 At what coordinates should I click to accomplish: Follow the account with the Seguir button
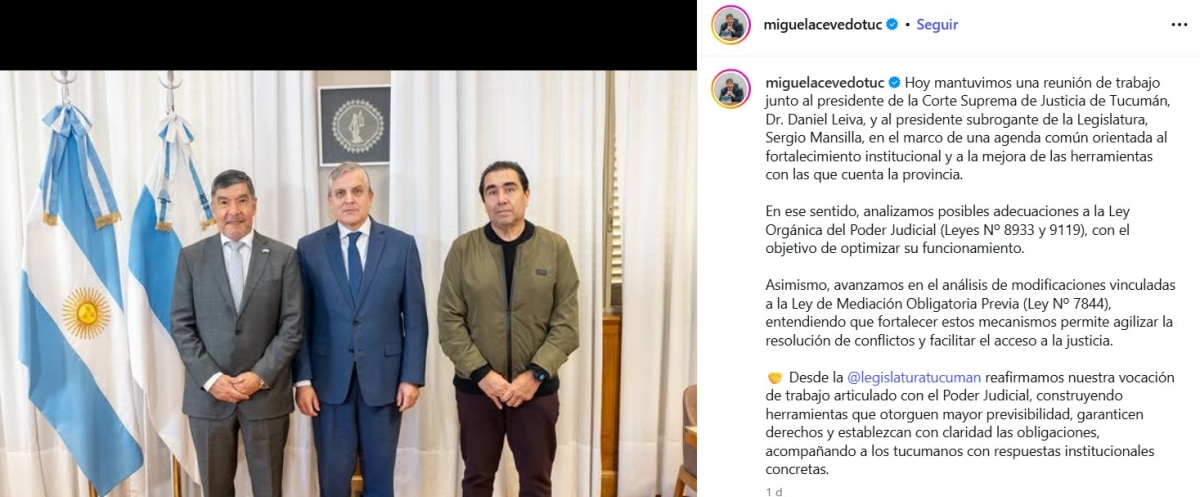click(x=937, y=25)
